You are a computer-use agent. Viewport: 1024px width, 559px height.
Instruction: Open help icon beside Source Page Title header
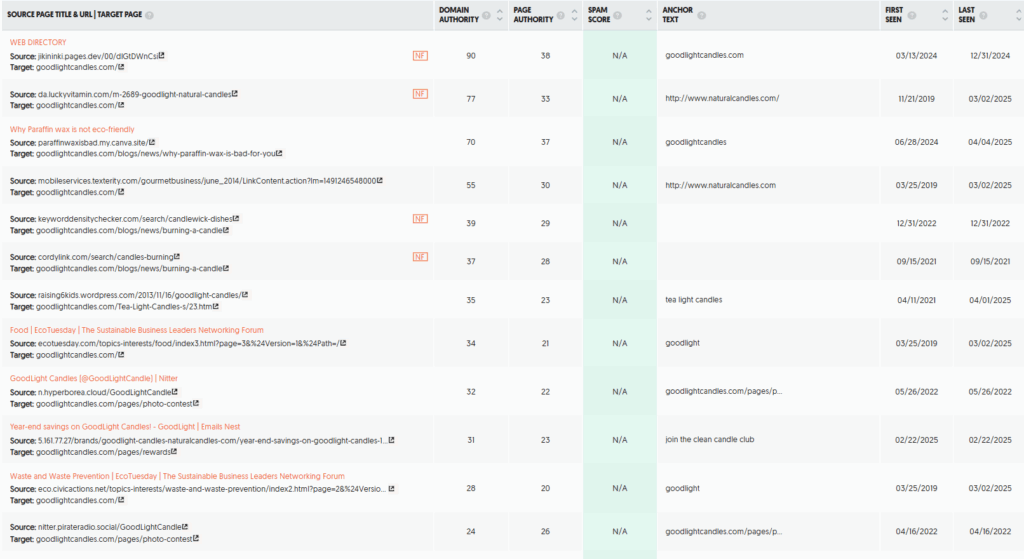point(150,15)
